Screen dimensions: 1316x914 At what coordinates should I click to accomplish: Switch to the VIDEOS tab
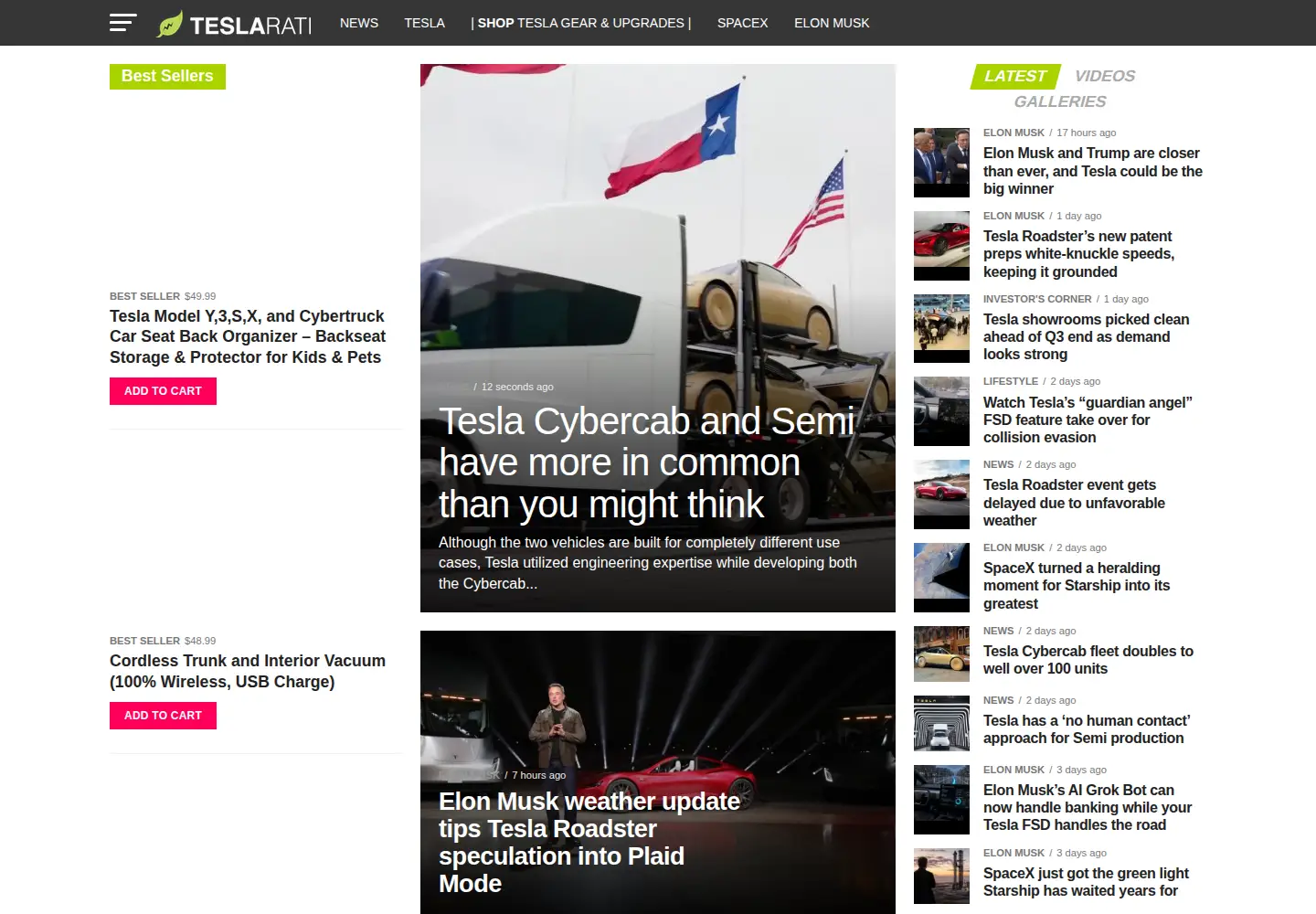[x=1105, y=76]
